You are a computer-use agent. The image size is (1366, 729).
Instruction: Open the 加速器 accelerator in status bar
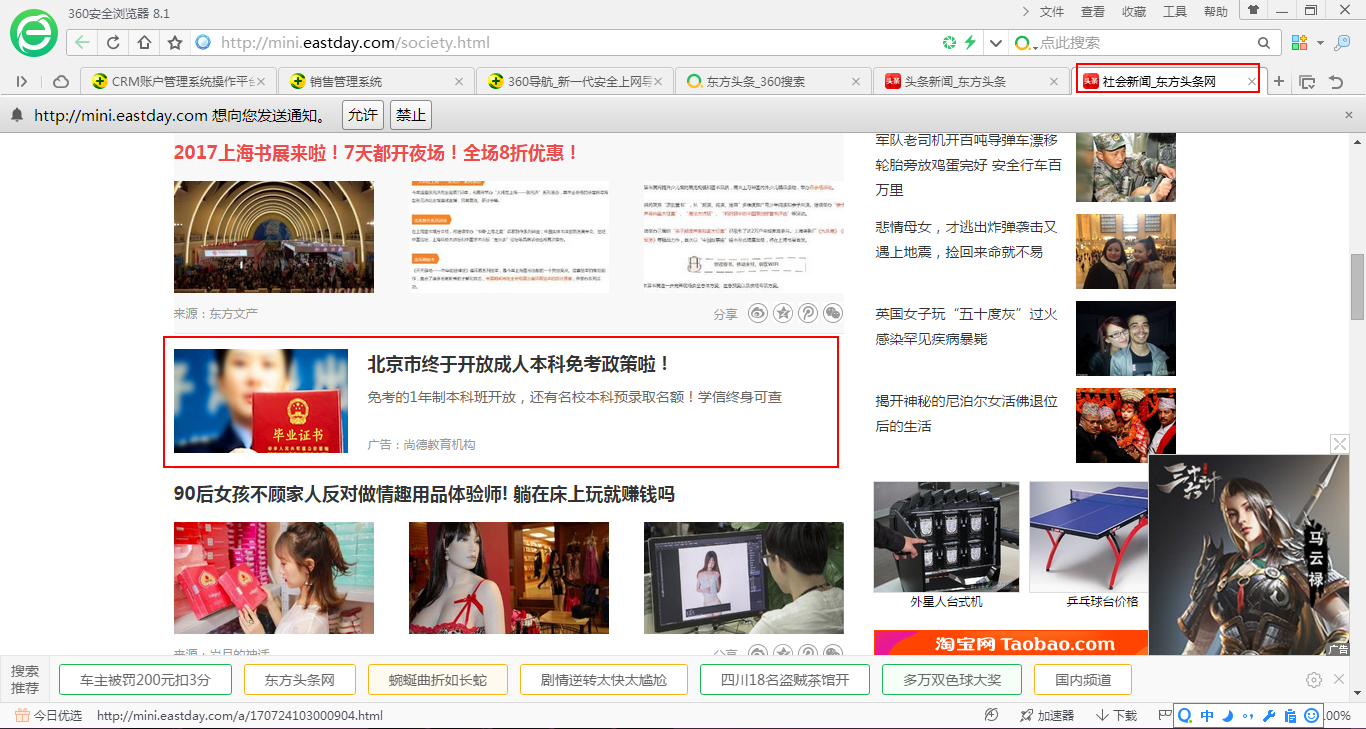1040,715
